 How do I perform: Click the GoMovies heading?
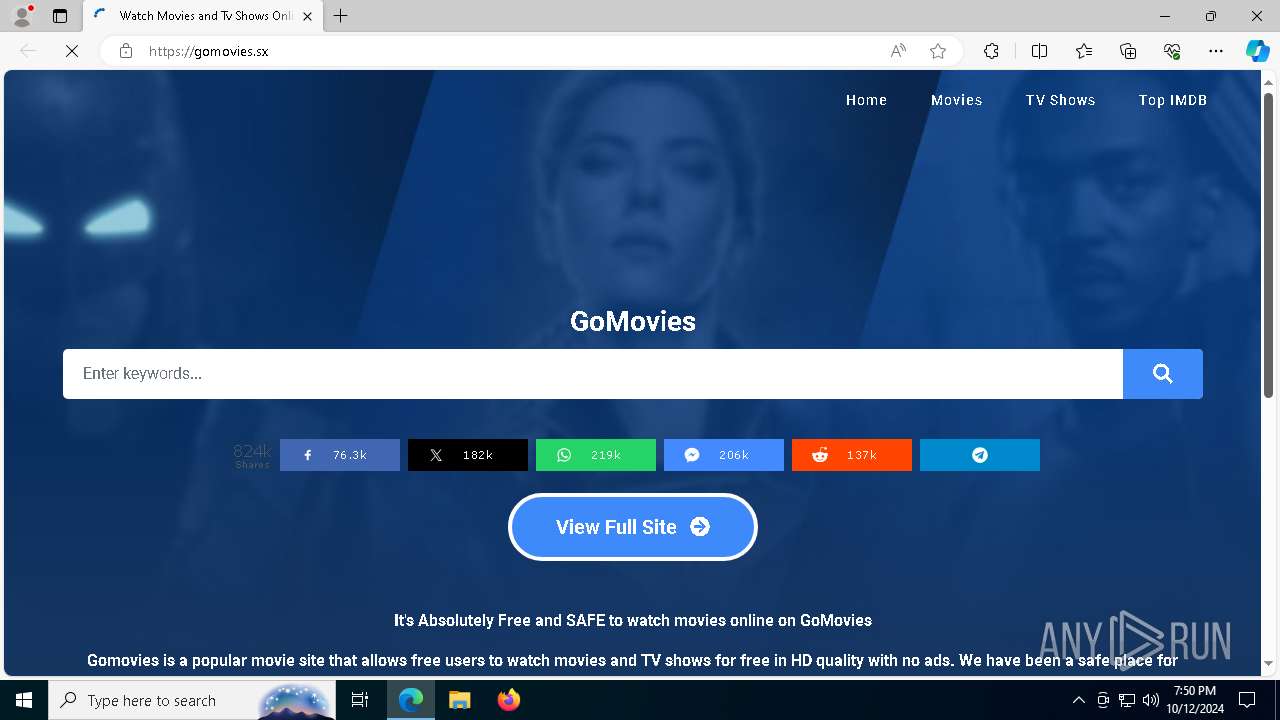[x=633, y=321]
